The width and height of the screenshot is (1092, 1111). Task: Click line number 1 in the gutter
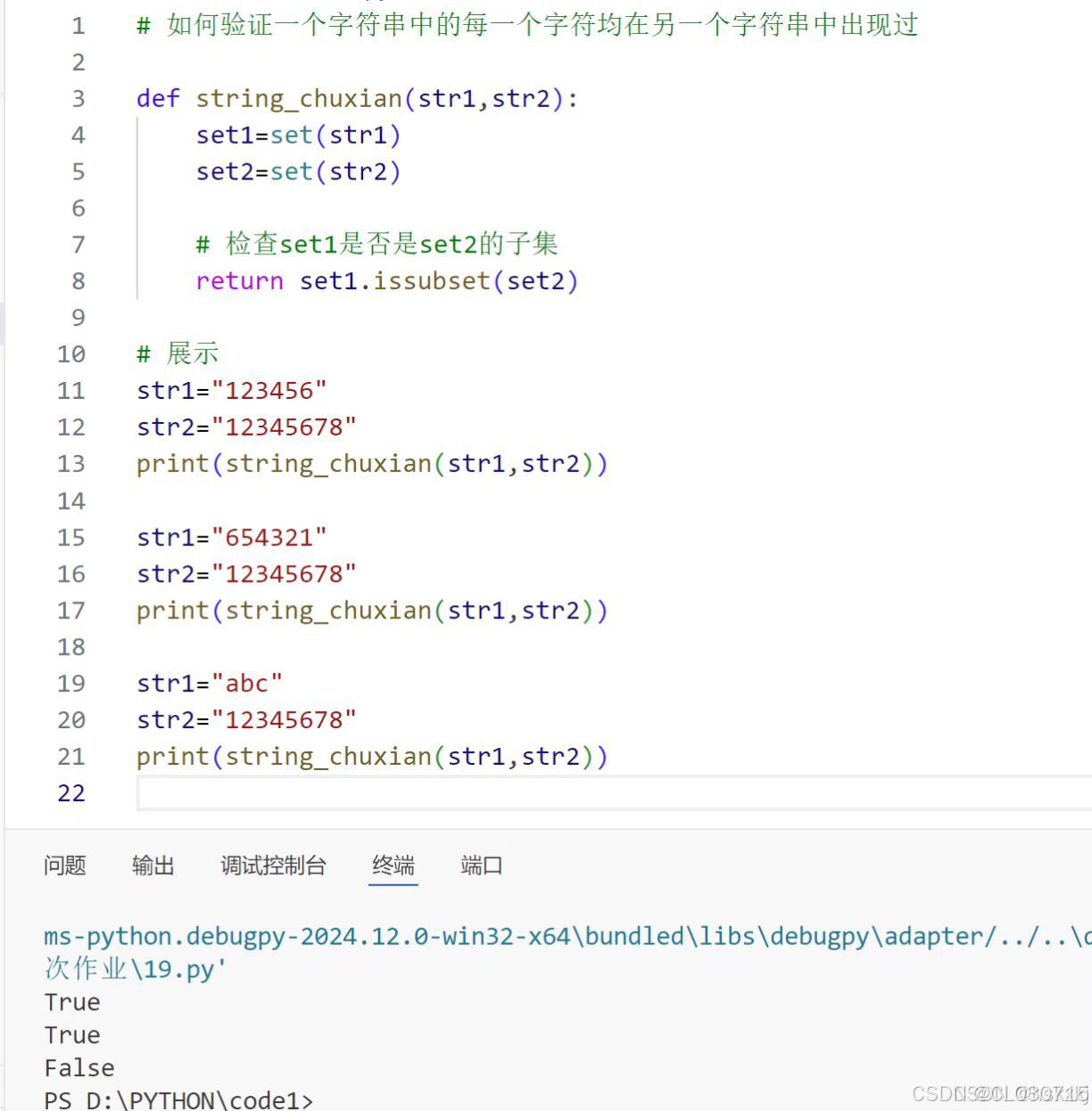click(79, 25)
